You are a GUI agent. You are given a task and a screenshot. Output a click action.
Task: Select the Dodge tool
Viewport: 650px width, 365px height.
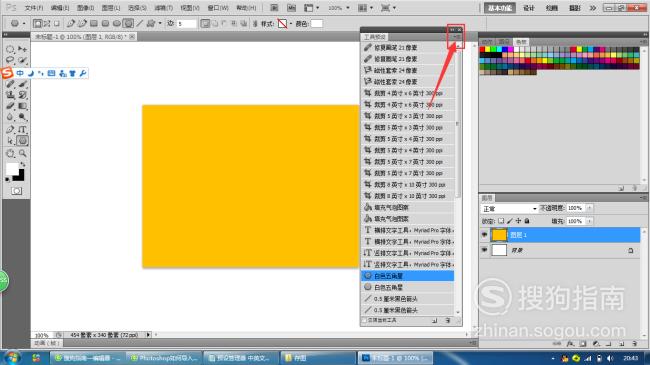click(22, 117)
